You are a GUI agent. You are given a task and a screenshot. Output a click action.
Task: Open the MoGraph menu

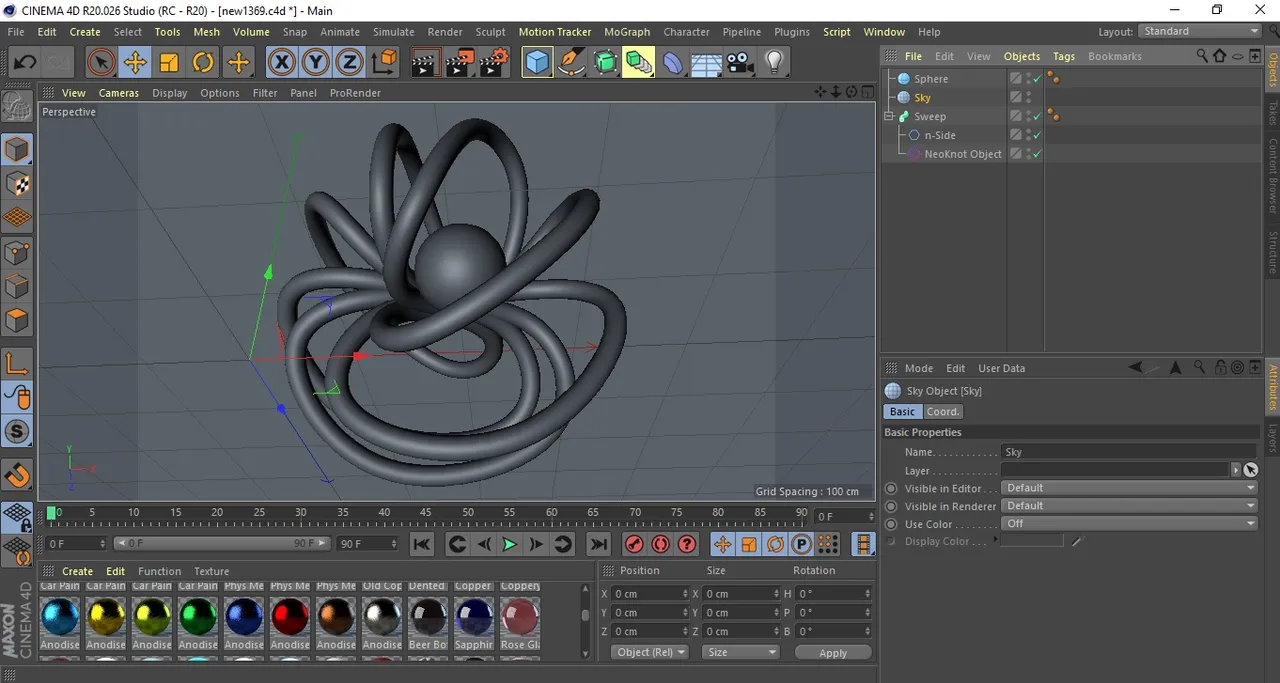coord(627,32)
